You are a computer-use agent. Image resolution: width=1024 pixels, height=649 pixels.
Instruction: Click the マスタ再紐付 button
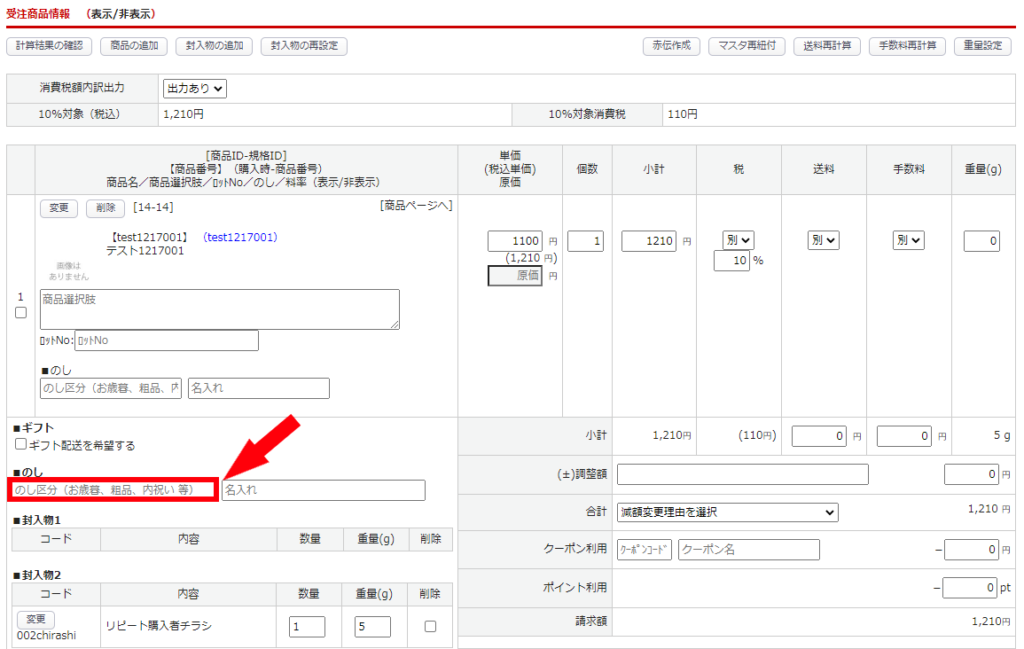(x=747, y=46)
